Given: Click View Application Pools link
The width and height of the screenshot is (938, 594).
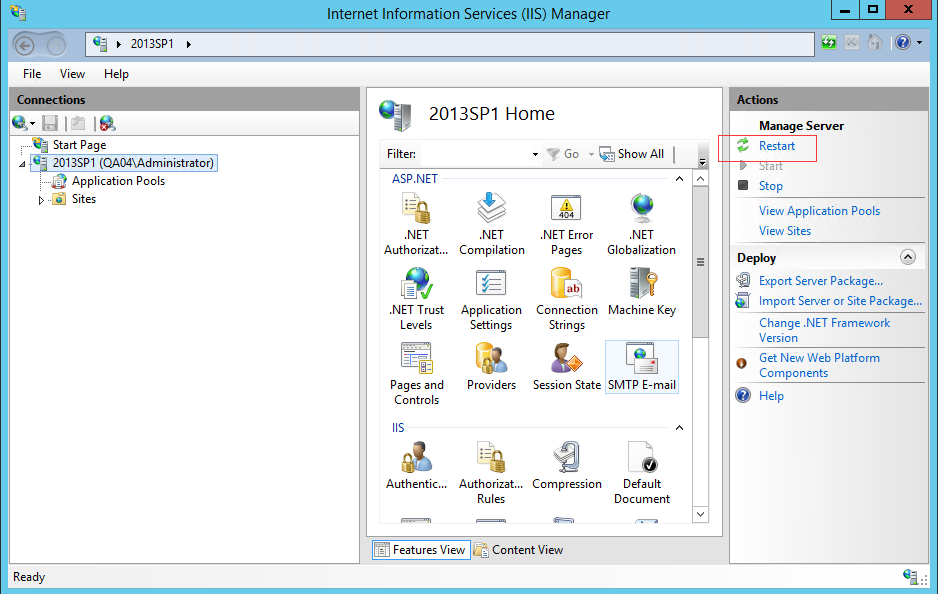Looking at the screenshot, I should (819, 211).
